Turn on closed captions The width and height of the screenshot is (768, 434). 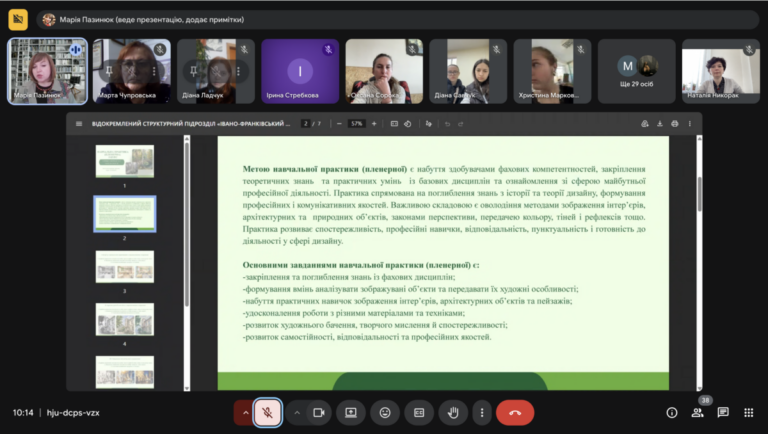click(419, 413)
